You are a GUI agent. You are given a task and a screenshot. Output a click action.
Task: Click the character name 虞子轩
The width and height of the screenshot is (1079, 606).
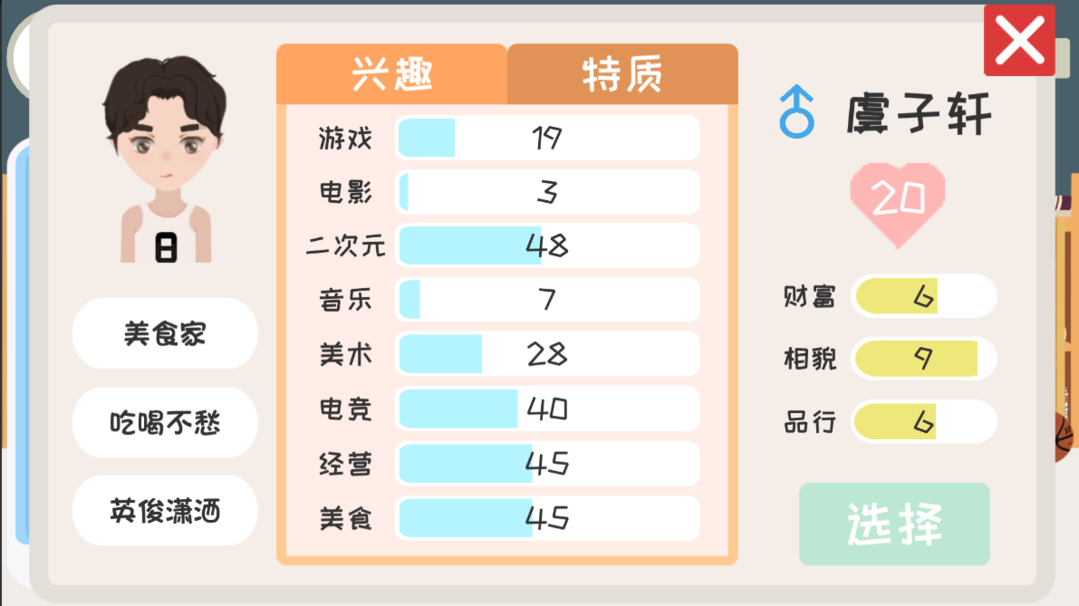click(x=919, y=112)
